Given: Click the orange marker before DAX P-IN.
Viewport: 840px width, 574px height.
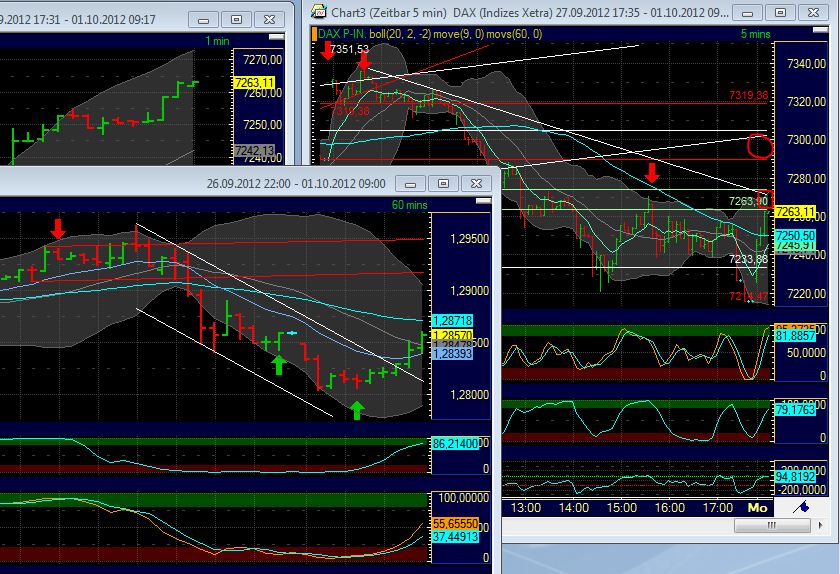Looking at the screenshot, I should [x=314, y=34].
